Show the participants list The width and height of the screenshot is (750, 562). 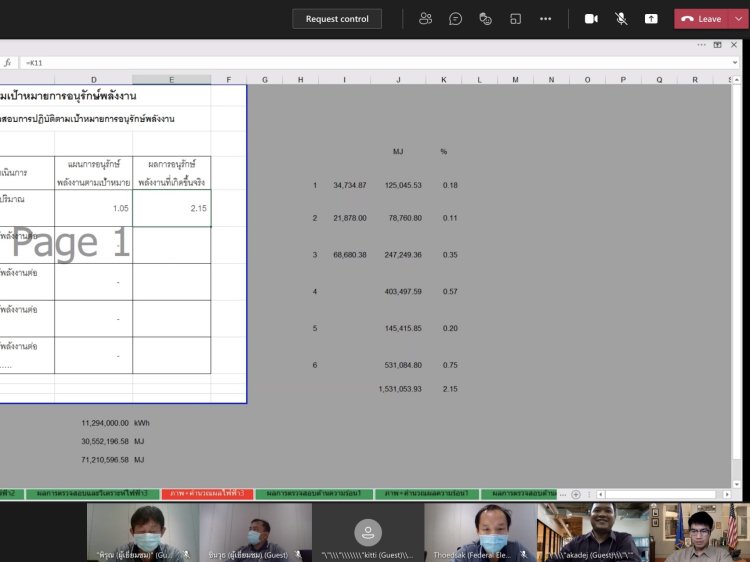coord(426,19)
